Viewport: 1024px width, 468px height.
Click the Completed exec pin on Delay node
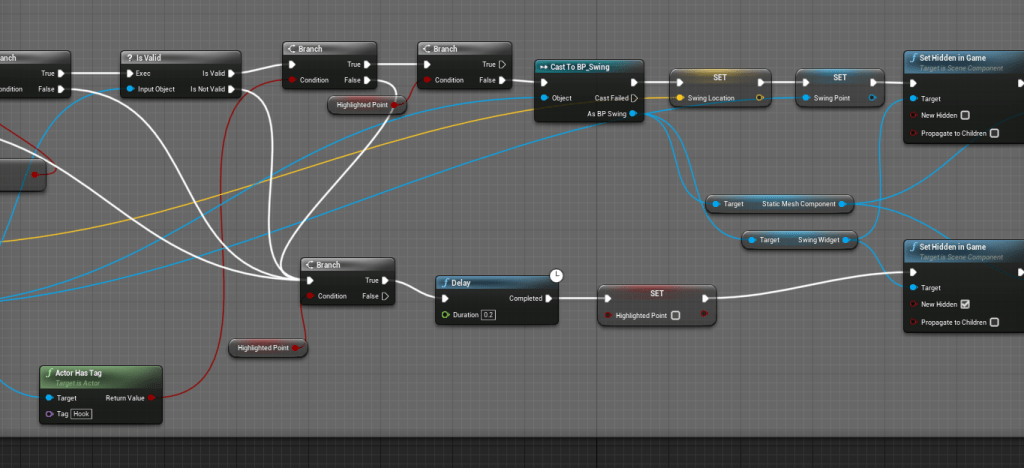550,298
